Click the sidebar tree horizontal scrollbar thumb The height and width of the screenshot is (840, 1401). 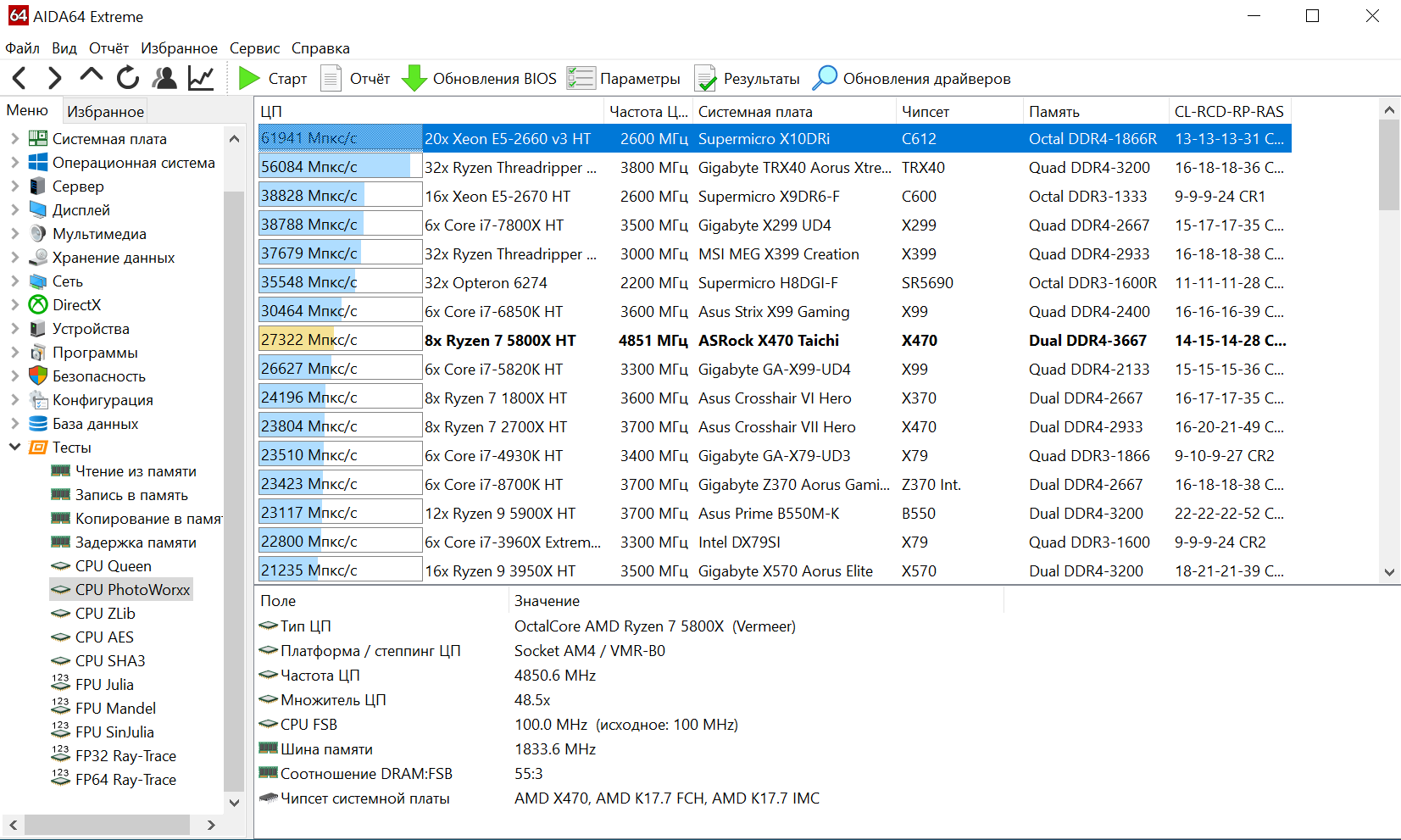pos(107,825)
